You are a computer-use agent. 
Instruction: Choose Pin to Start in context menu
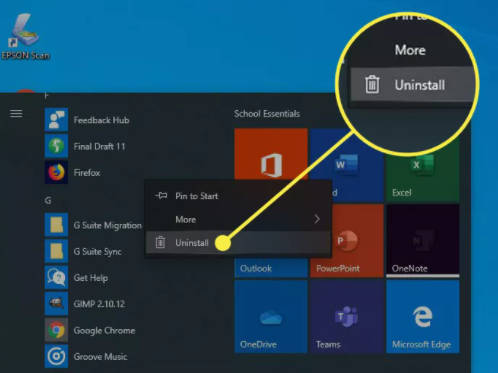coord(238,196)
